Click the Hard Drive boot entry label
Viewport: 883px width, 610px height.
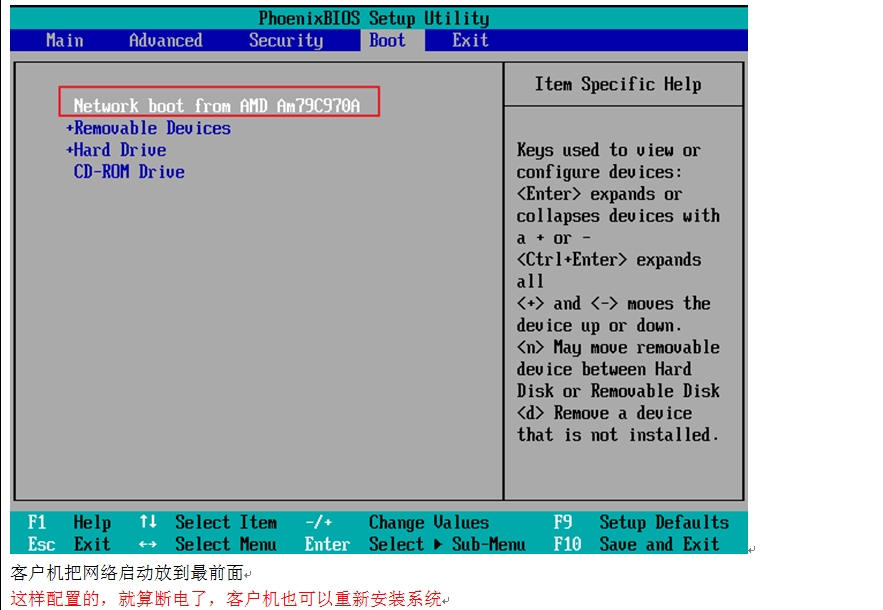click(x=121, y=150)
